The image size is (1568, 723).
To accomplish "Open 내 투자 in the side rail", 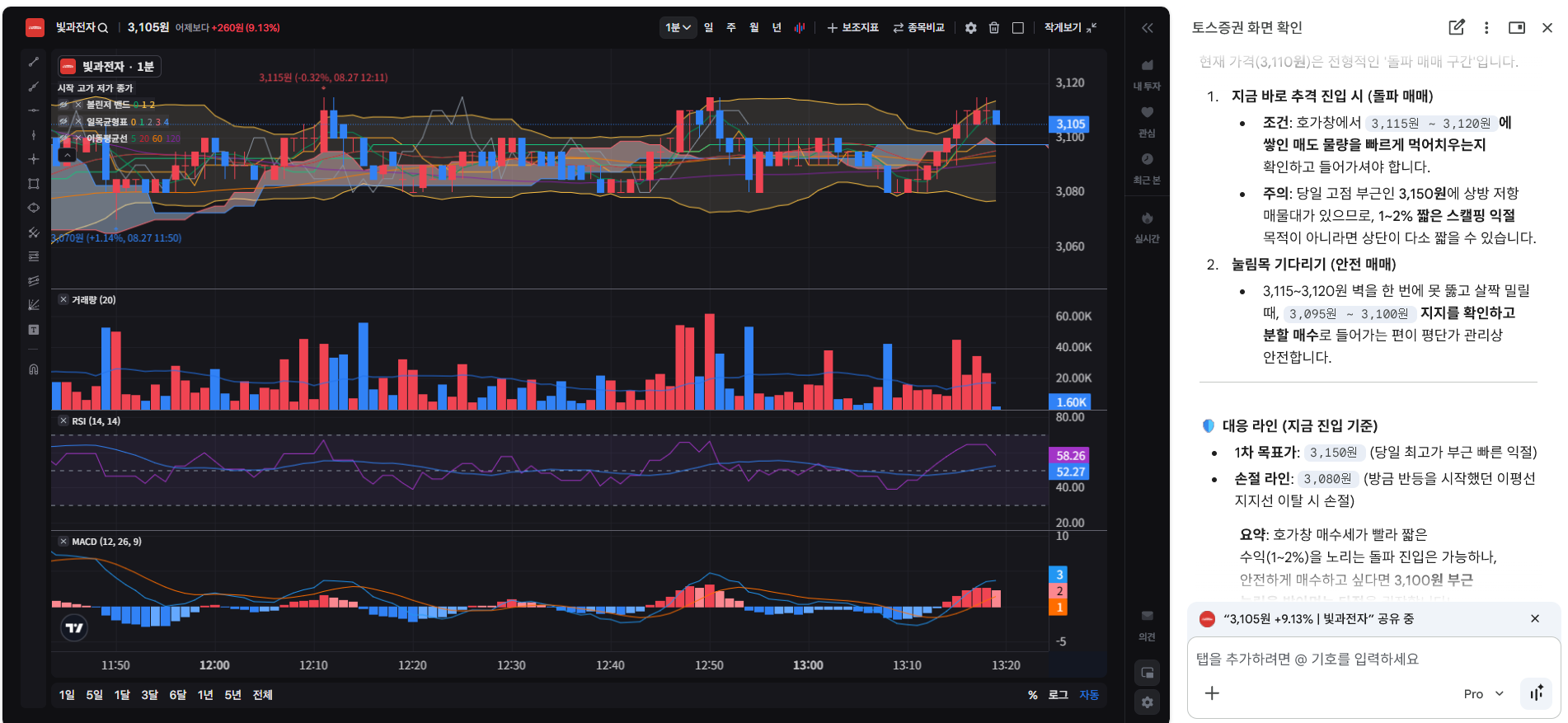I will point(1147,74).
